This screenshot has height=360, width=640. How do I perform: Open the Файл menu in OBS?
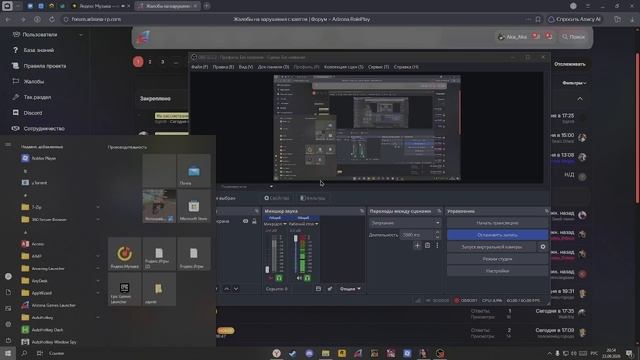pos(200,67)
